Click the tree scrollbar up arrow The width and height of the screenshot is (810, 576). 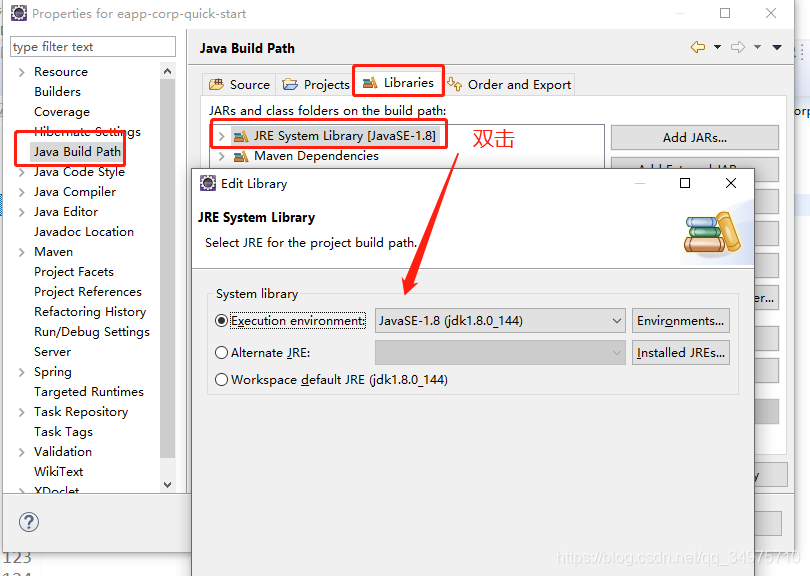tap(167, 71)
